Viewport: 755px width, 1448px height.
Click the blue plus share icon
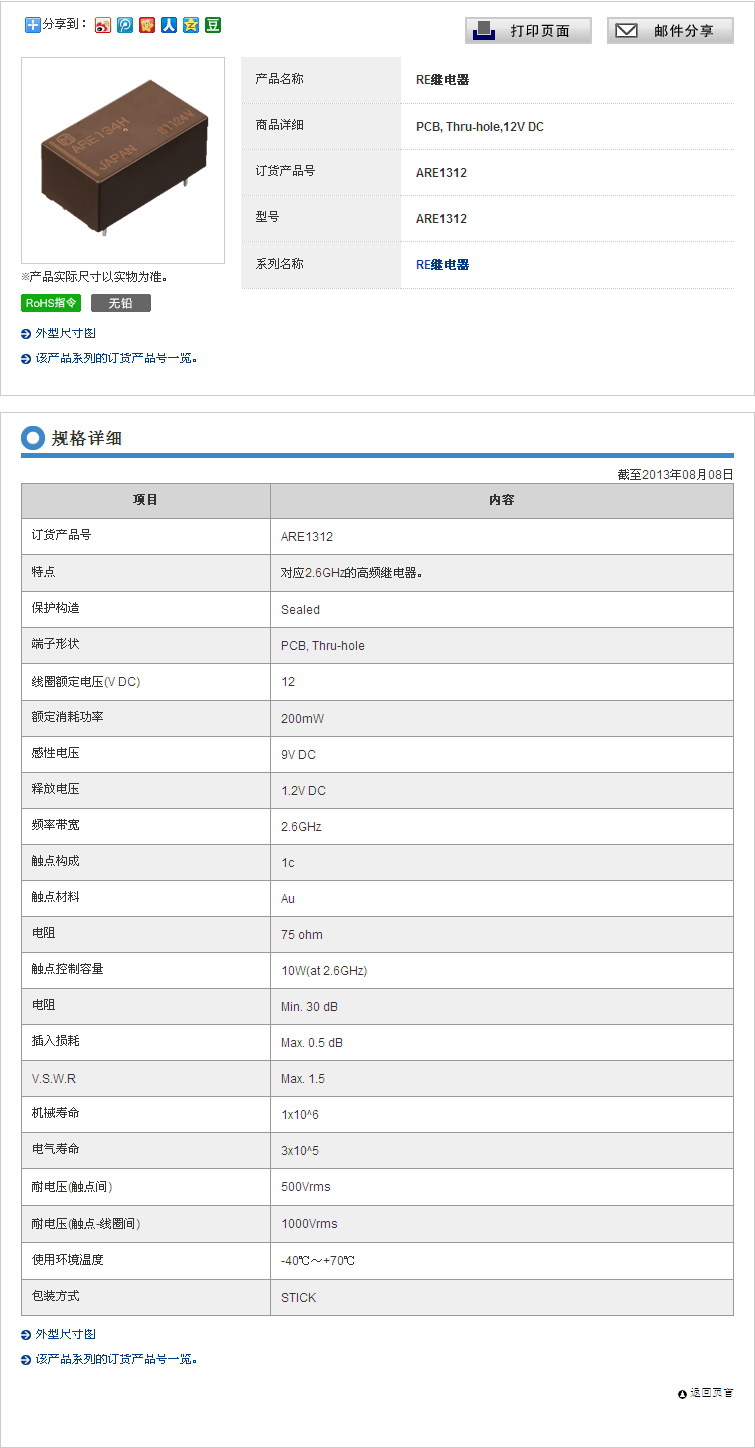[x=32, y=25]
